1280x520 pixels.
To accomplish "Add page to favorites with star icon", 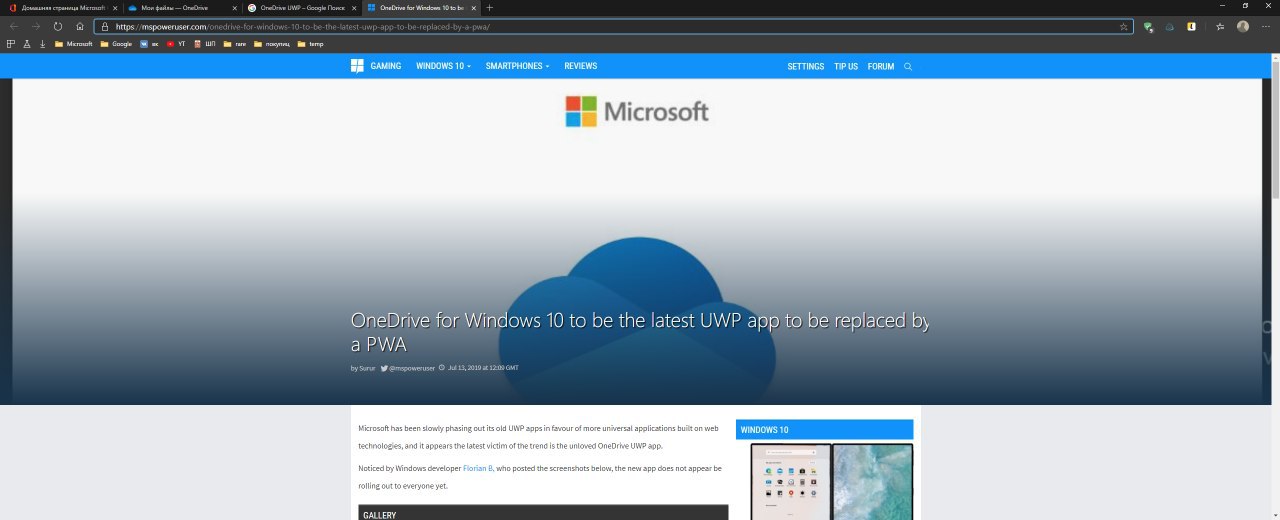I will pyautogui.click(x=1124, y=27).
